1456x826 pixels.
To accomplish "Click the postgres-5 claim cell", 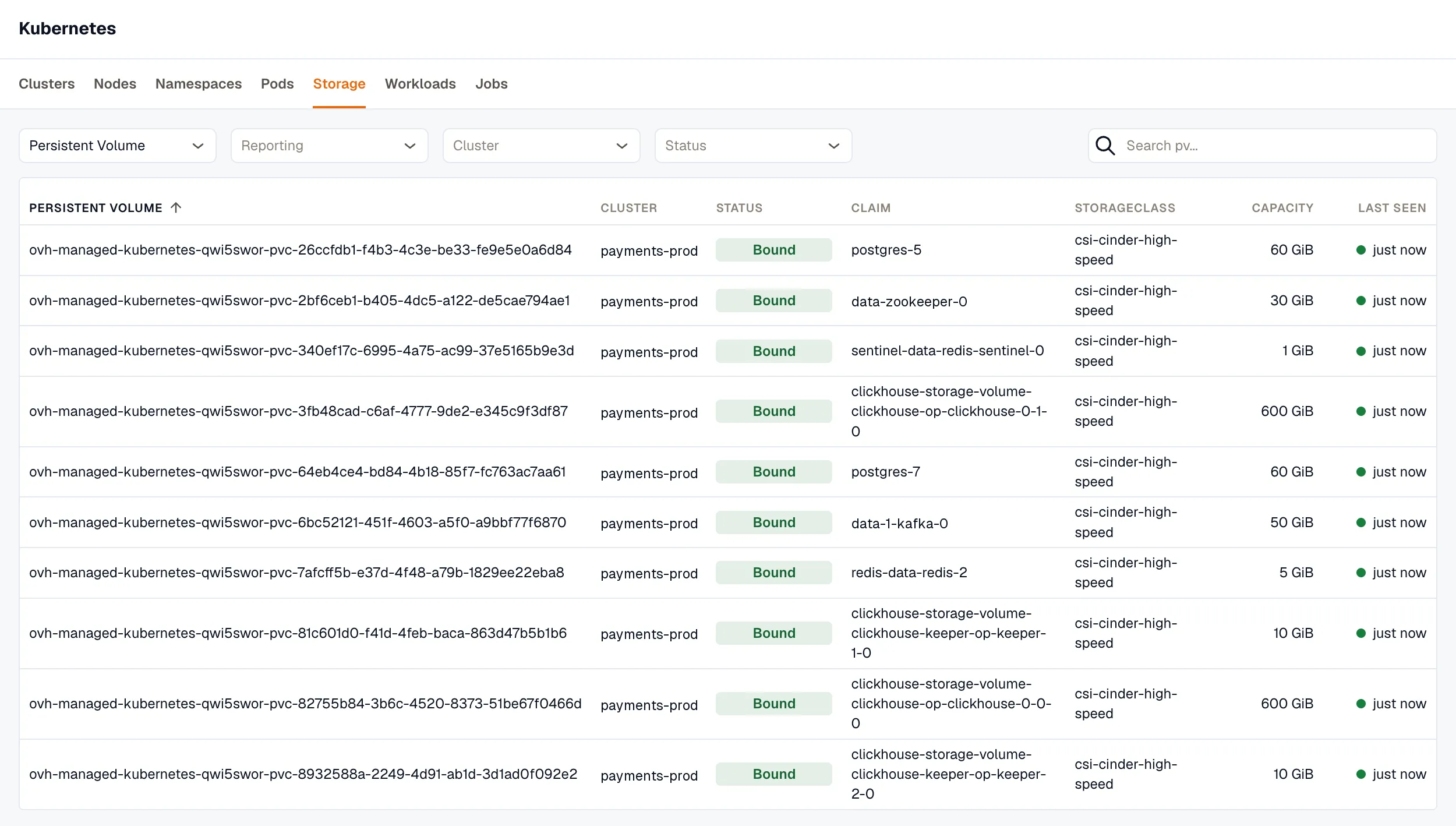I will [886, 250].
